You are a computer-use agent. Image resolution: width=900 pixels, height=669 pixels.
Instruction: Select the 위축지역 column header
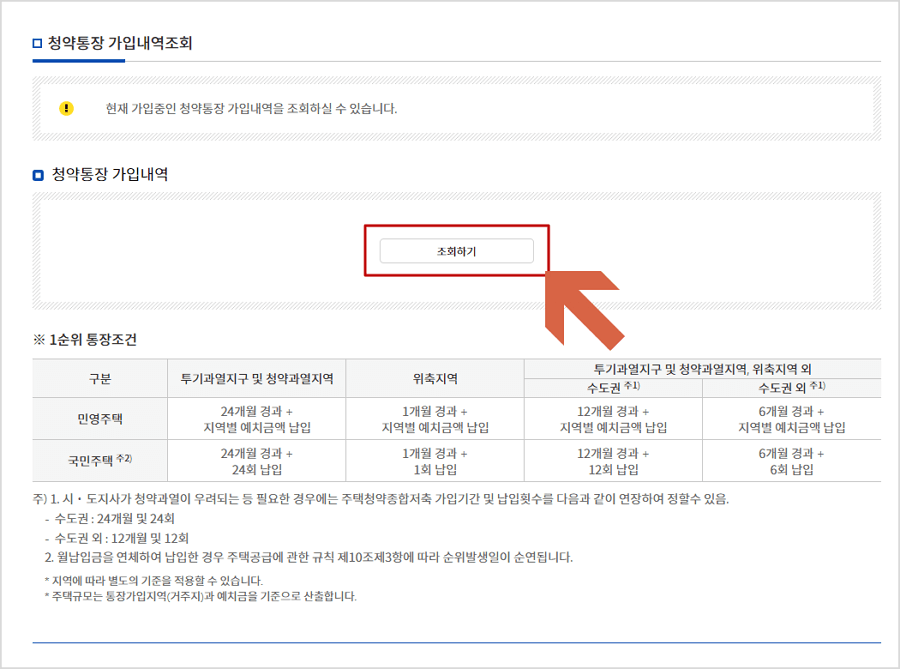coord(434,378)
